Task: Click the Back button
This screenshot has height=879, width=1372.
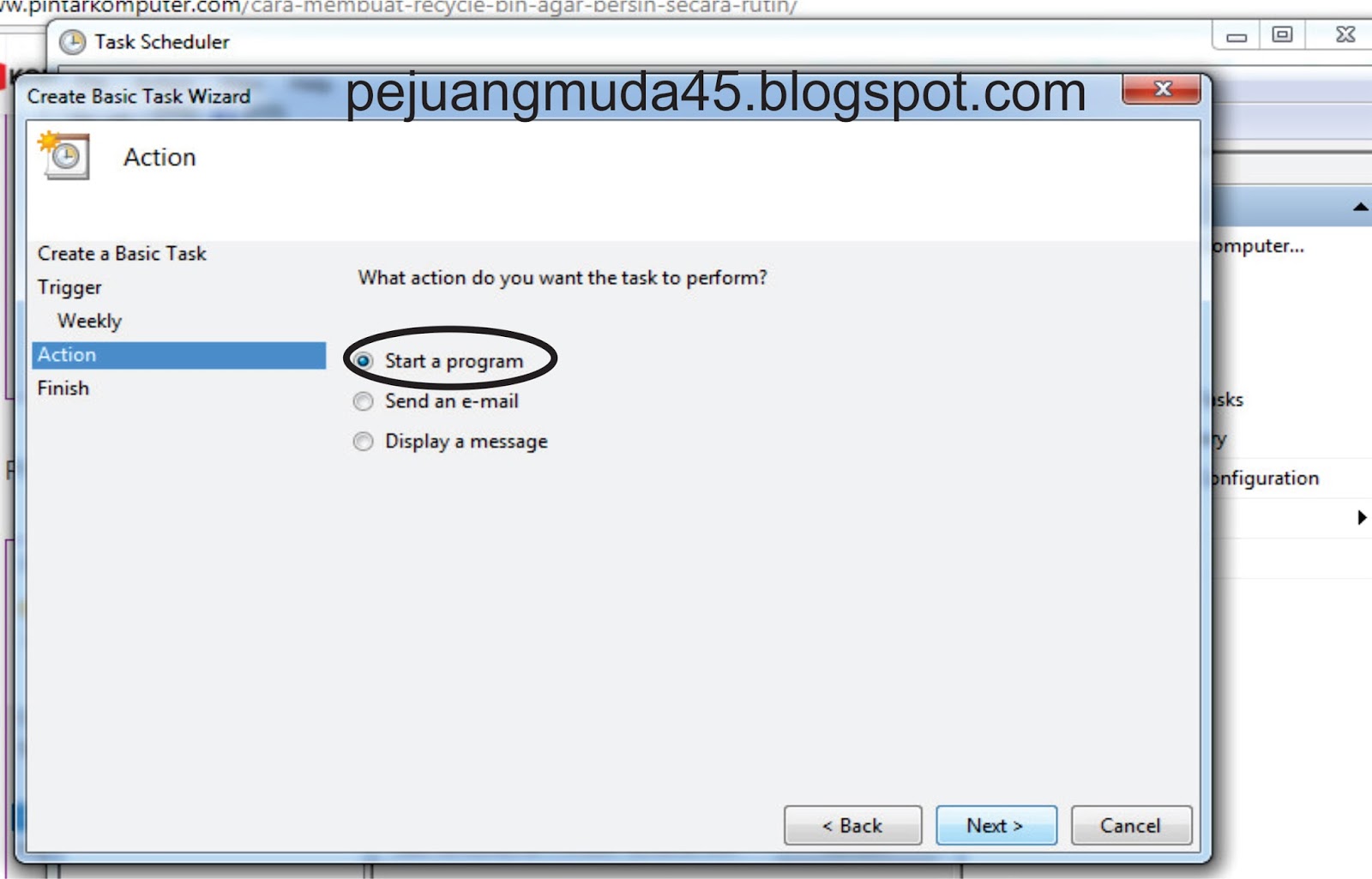Action: 852,825
